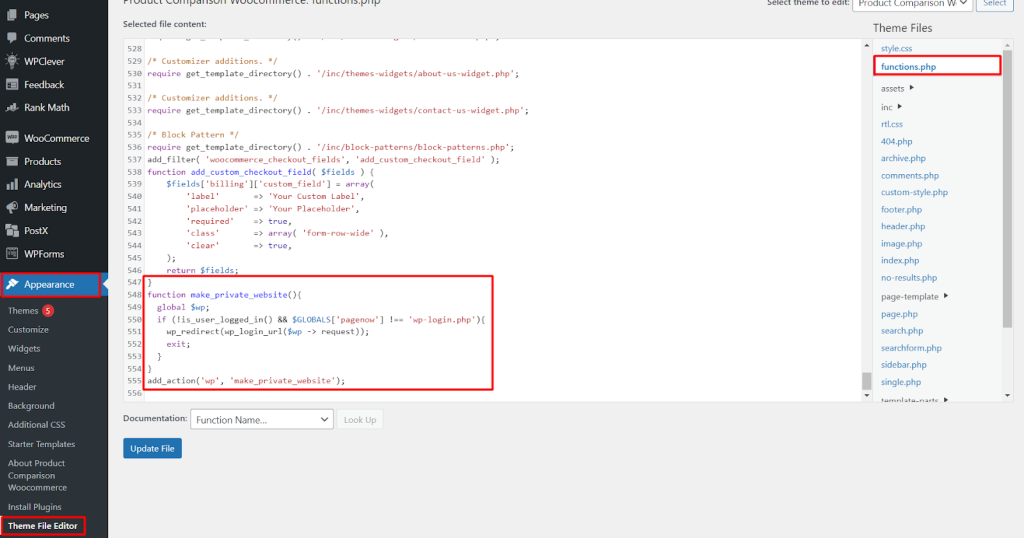
Task: Open custom-style.php theme file
Action: click(914, 192)
